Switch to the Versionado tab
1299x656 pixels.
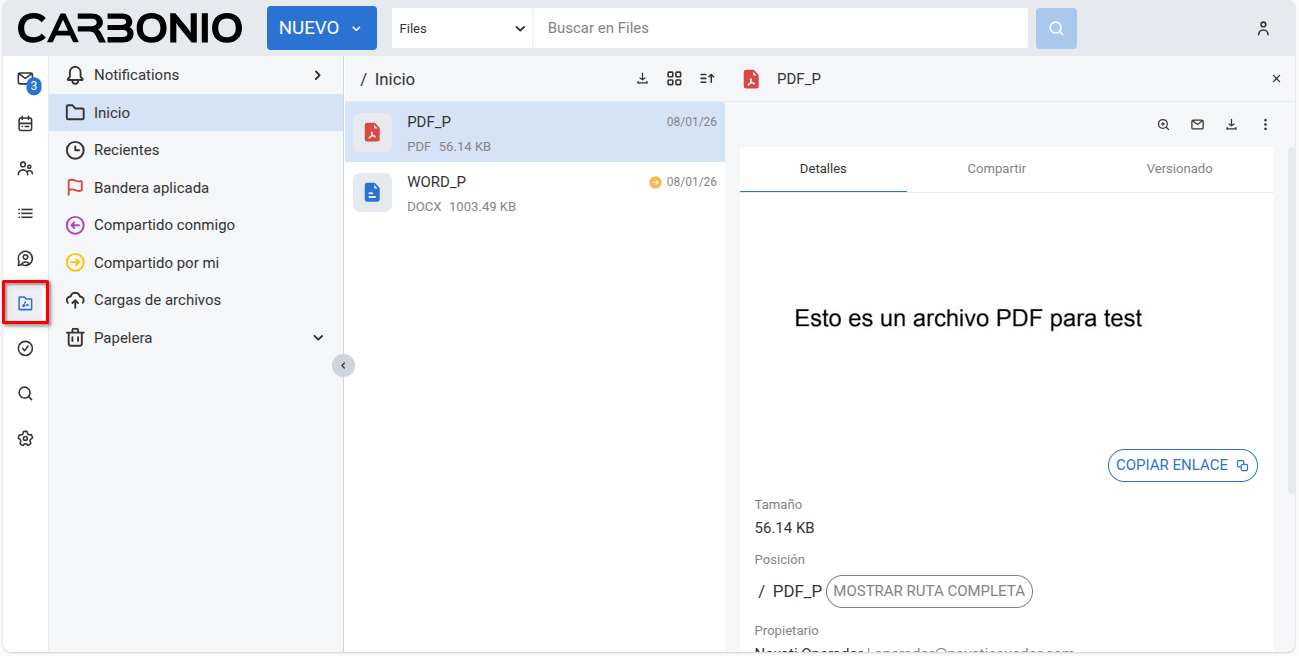tap(1179, 169)
